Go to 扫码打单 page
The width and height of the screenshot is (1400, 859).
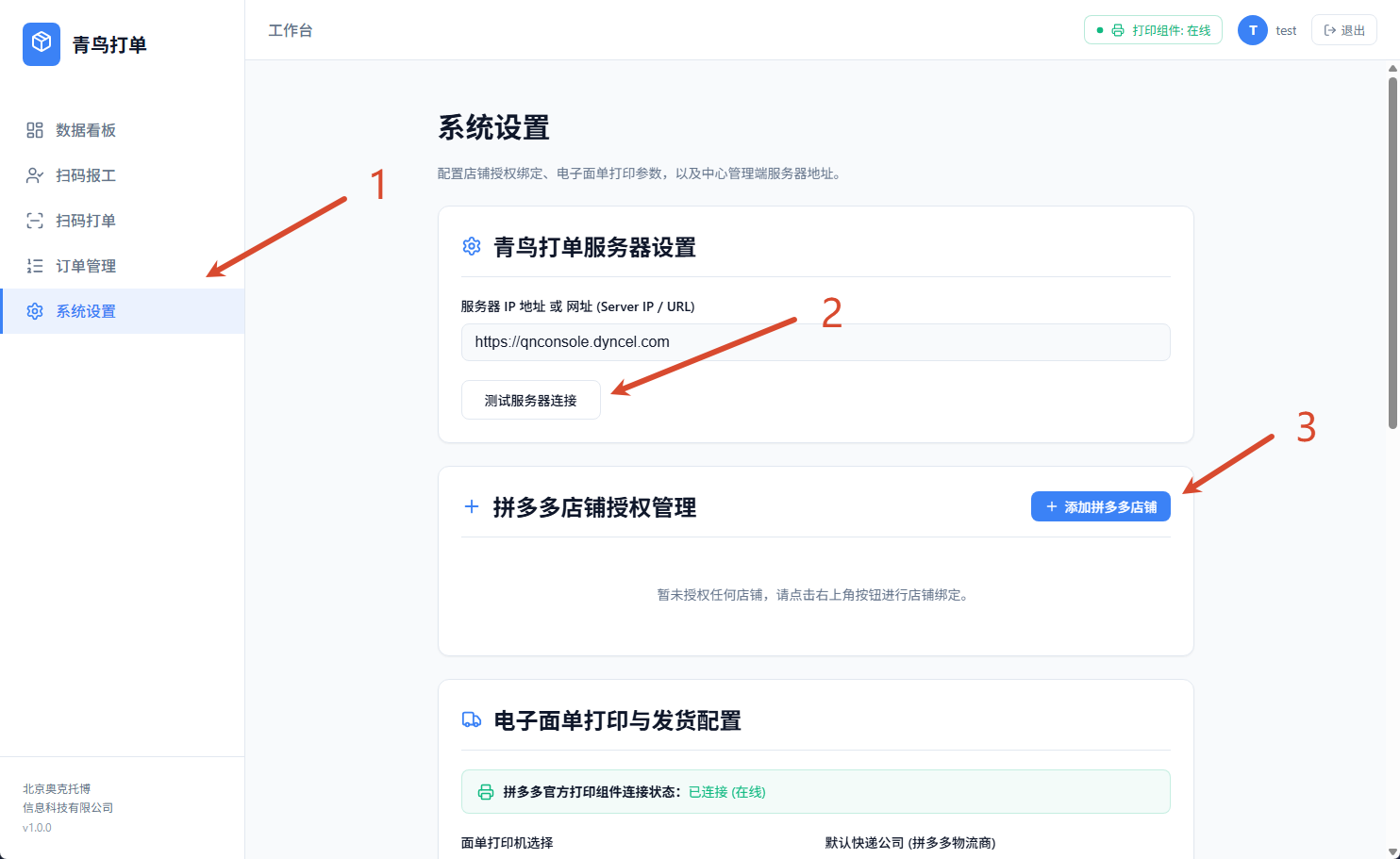[123, 221]
